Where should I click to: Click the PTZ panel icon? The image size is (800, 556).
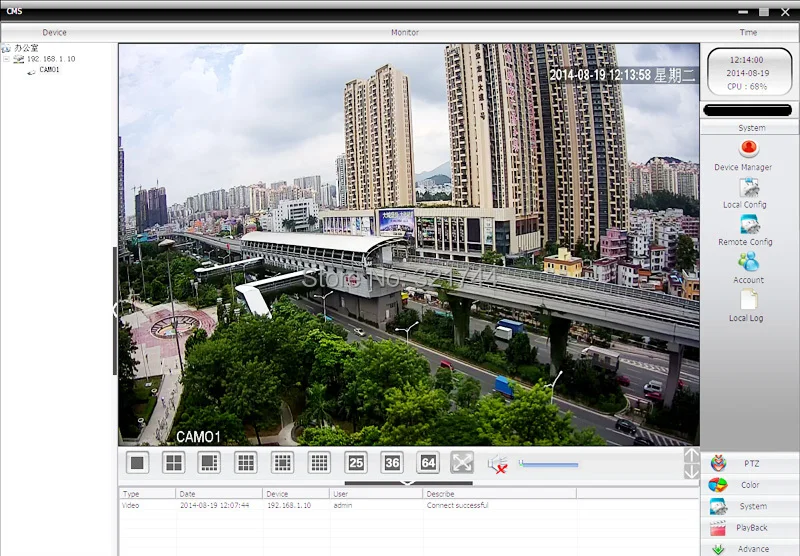click(x=718, y=463)
